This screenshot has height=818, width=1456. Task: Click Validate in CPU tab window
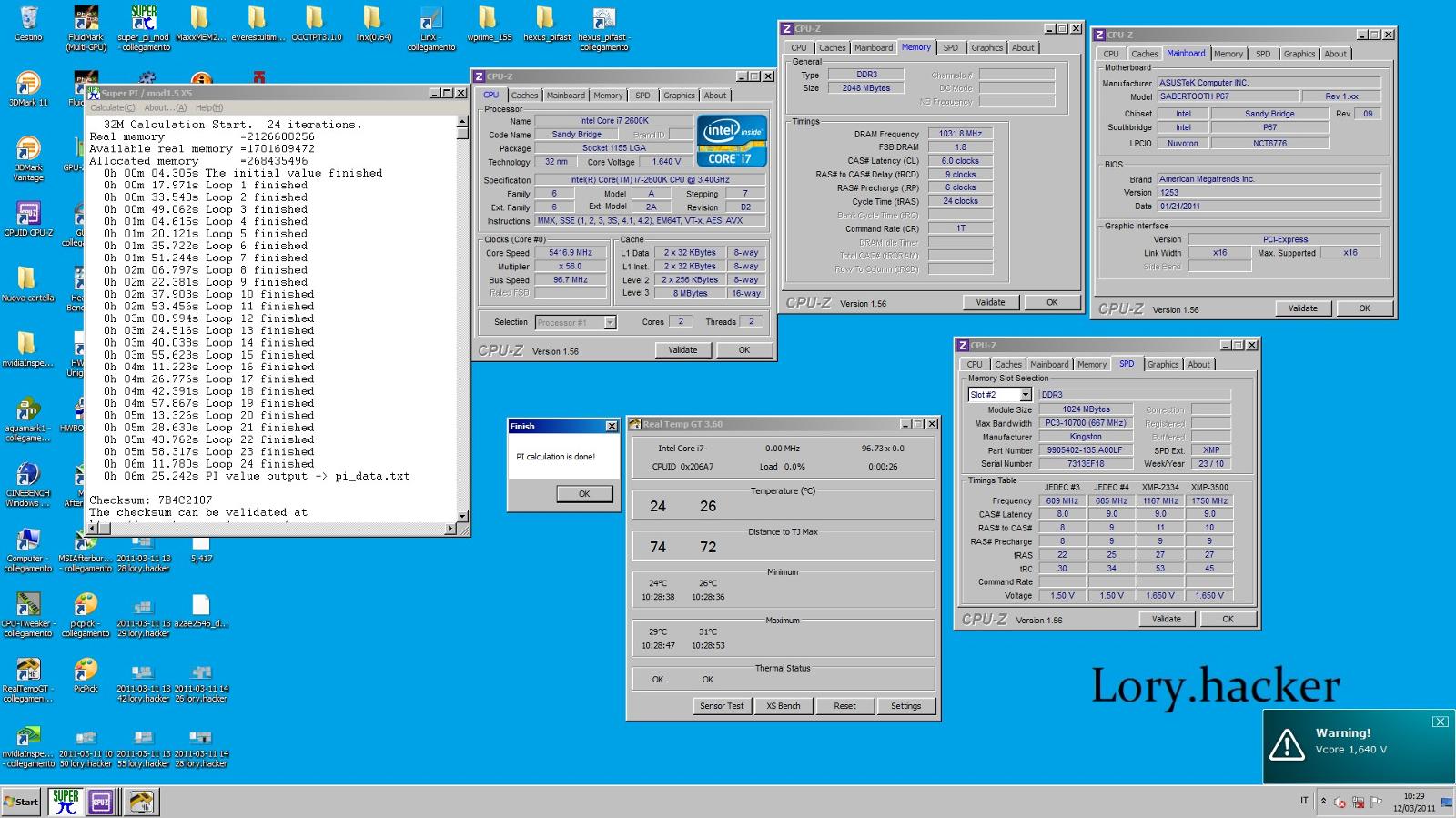(682, 350)
